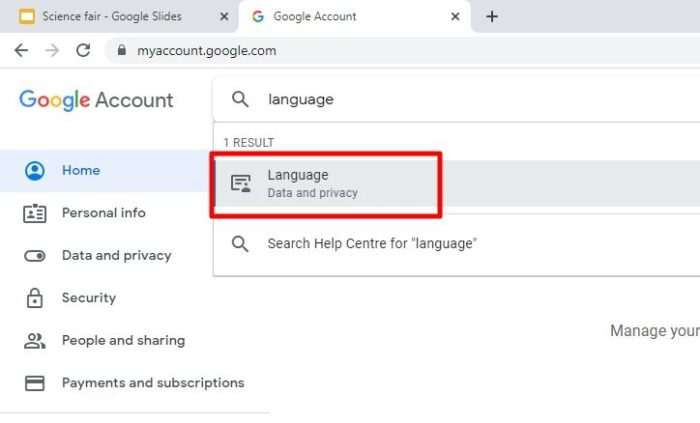View site security lock info
Image resolution: width=700 pixels, height=423 pixels.
tap(121, 50)
